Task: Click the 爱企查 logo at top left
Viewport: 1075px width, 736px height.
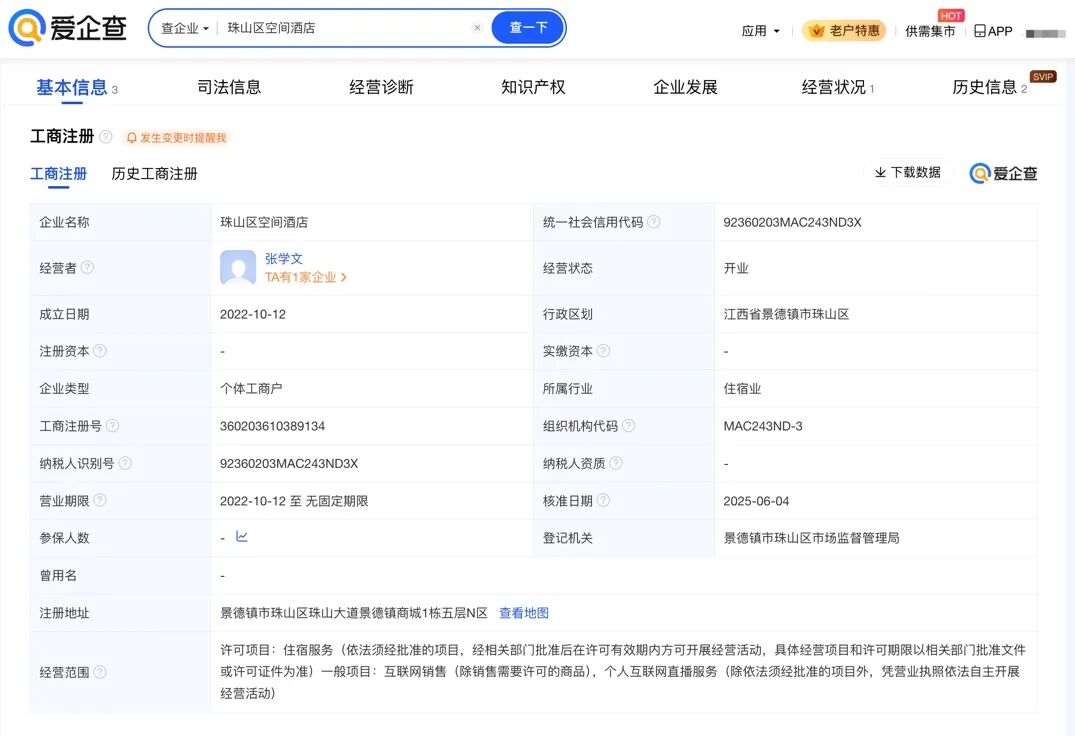Action: (x=68, y=29)
